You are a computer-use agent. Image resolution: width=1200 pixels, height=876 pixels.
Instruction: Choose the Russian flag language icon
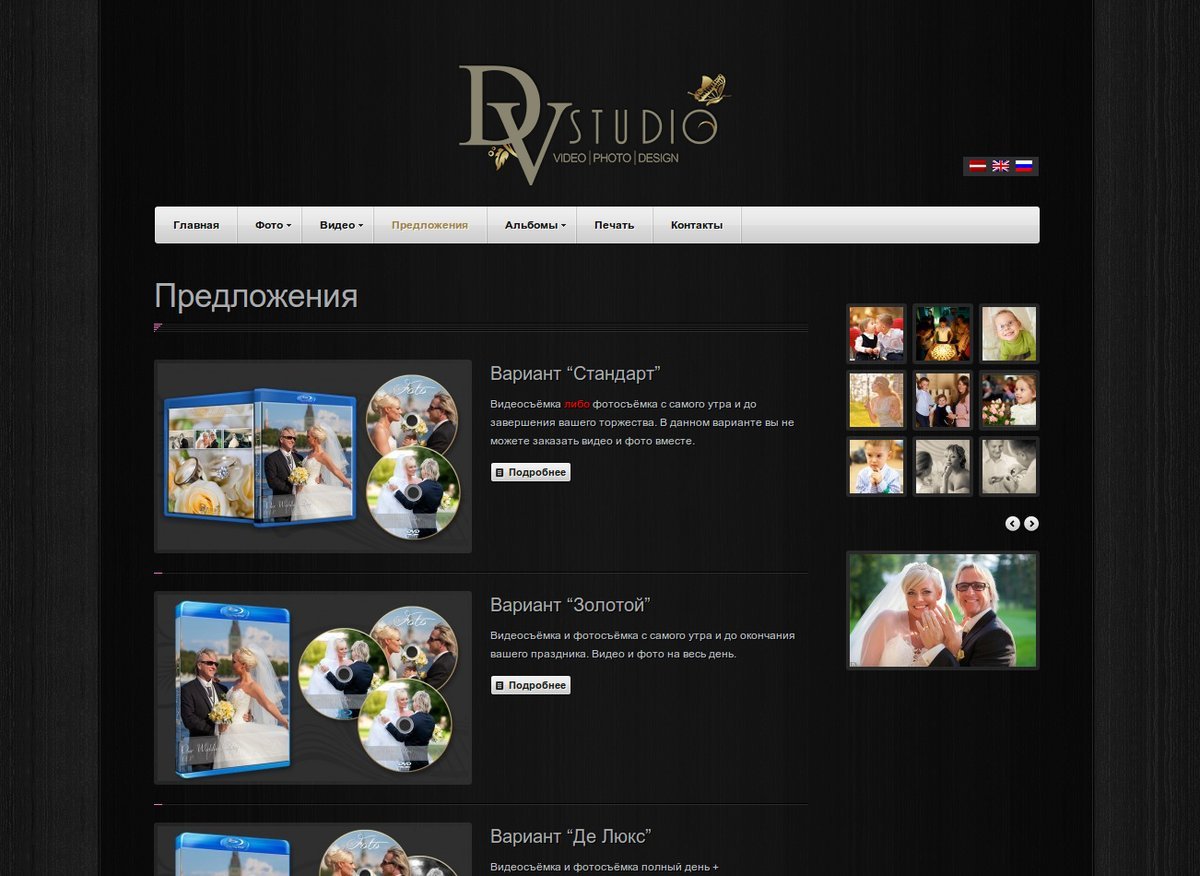[1024, 166]
